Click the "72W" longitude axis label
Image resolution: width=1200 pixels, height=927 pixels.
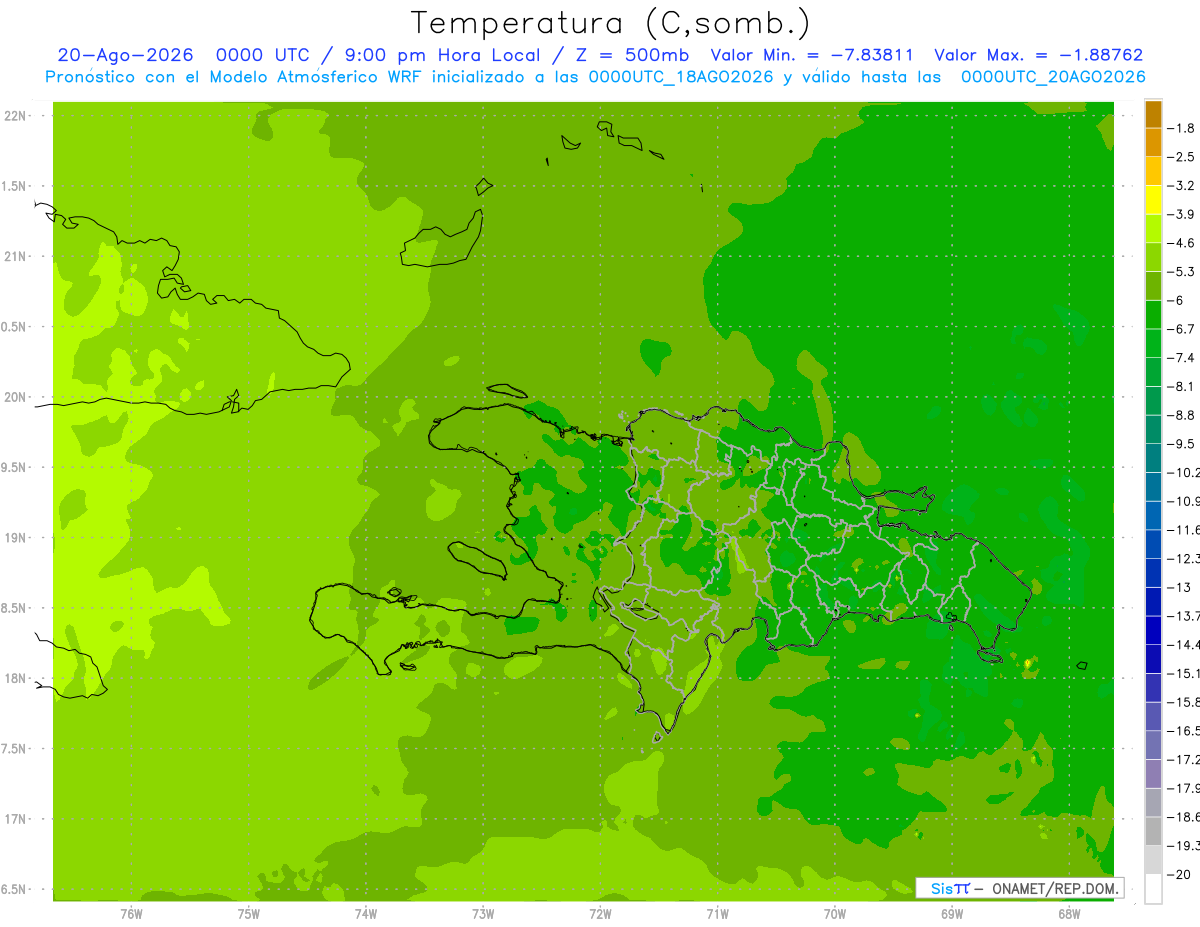[x=600, y=913]
